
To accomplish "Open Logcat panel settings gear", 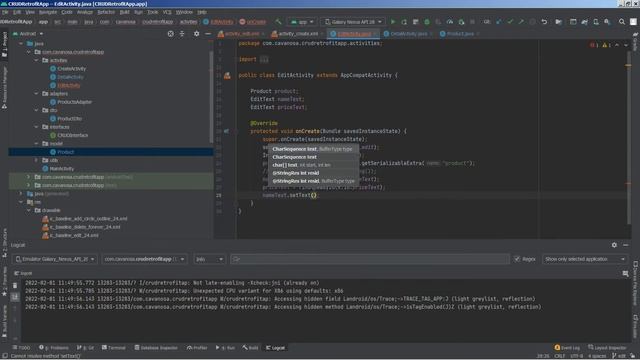I will pos(614,245).
